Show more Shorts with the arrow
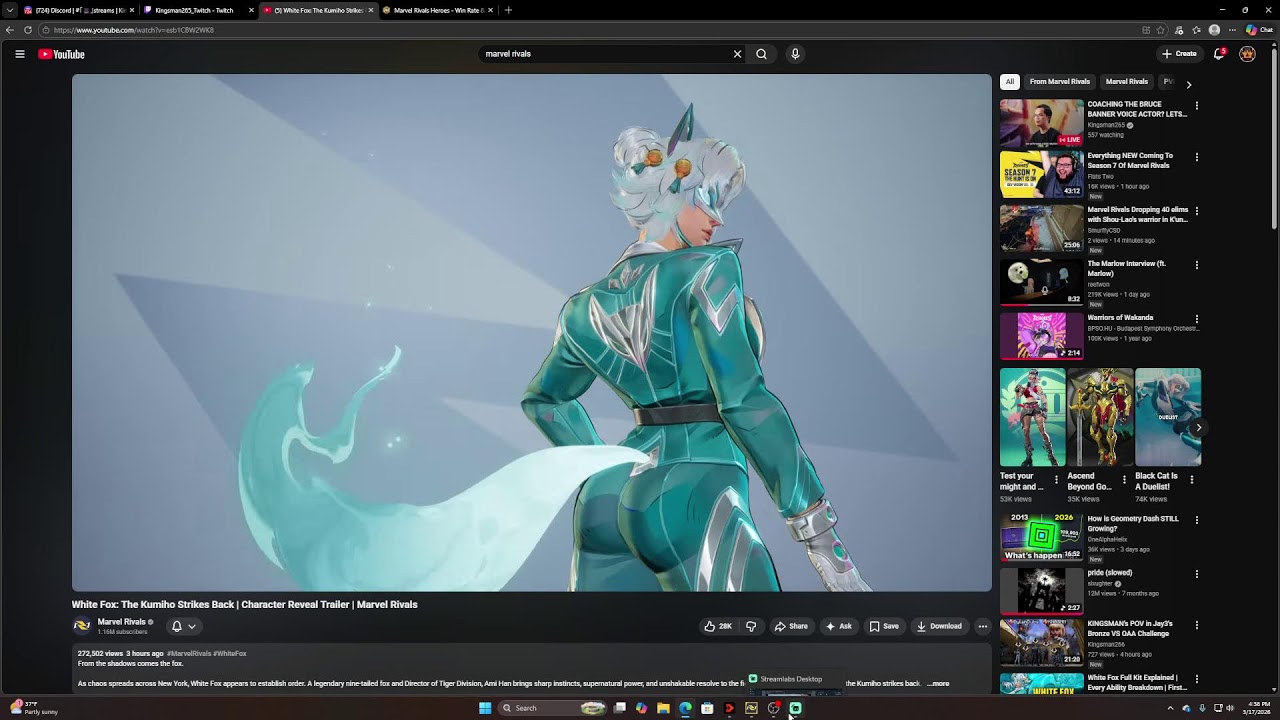 pyautogui.click(x=1199, y=428)
